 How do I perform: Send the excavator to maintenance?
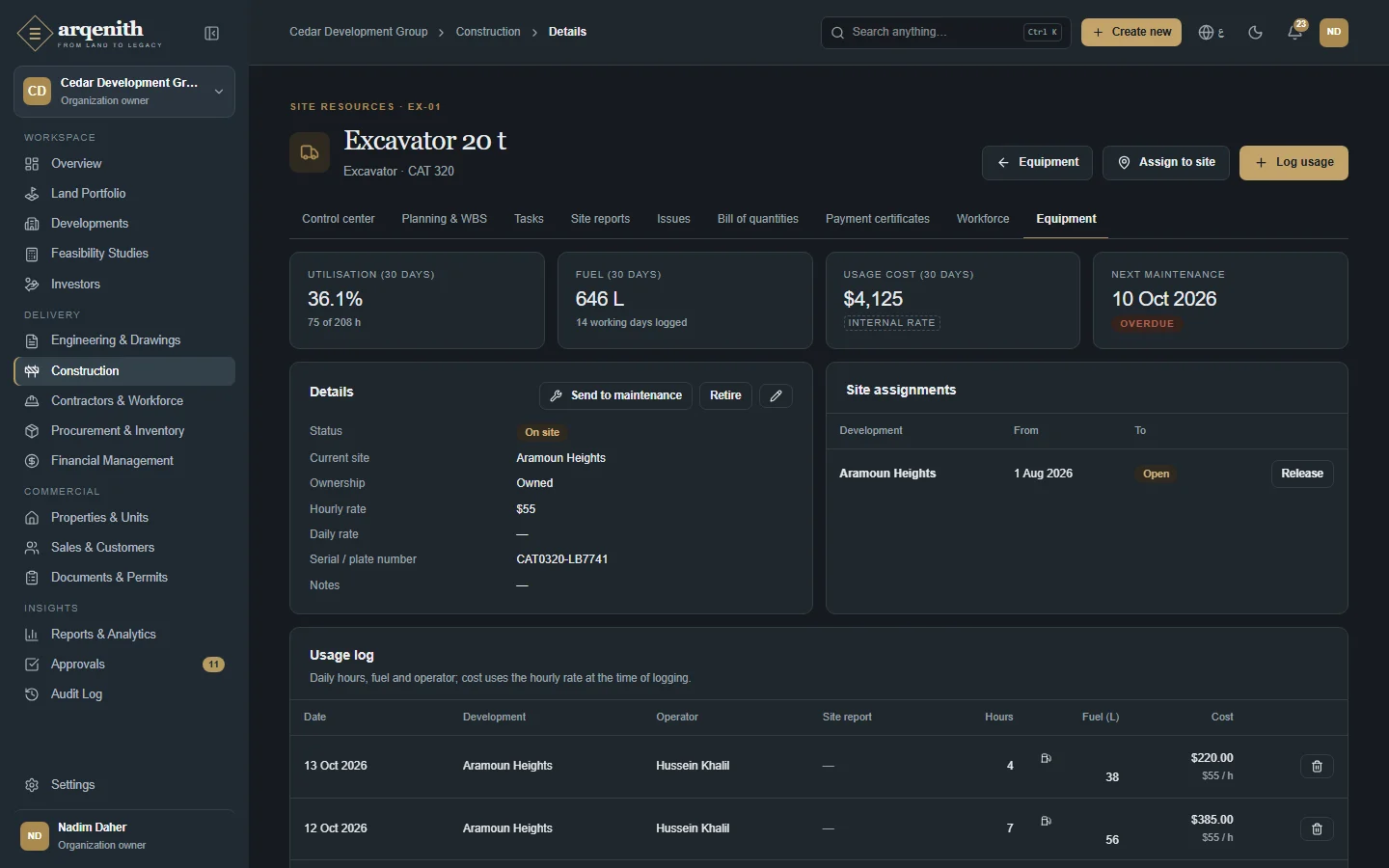point(615,395)
